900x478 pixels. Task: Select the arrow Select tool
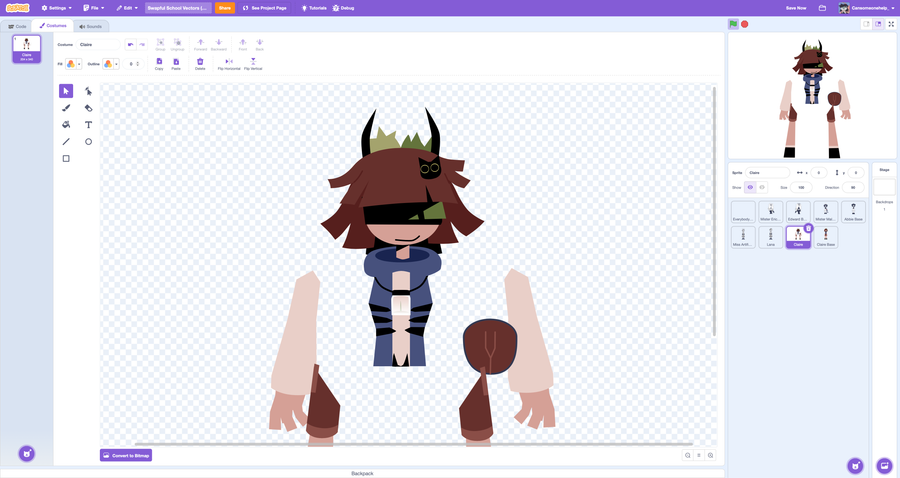coord(66,91)
